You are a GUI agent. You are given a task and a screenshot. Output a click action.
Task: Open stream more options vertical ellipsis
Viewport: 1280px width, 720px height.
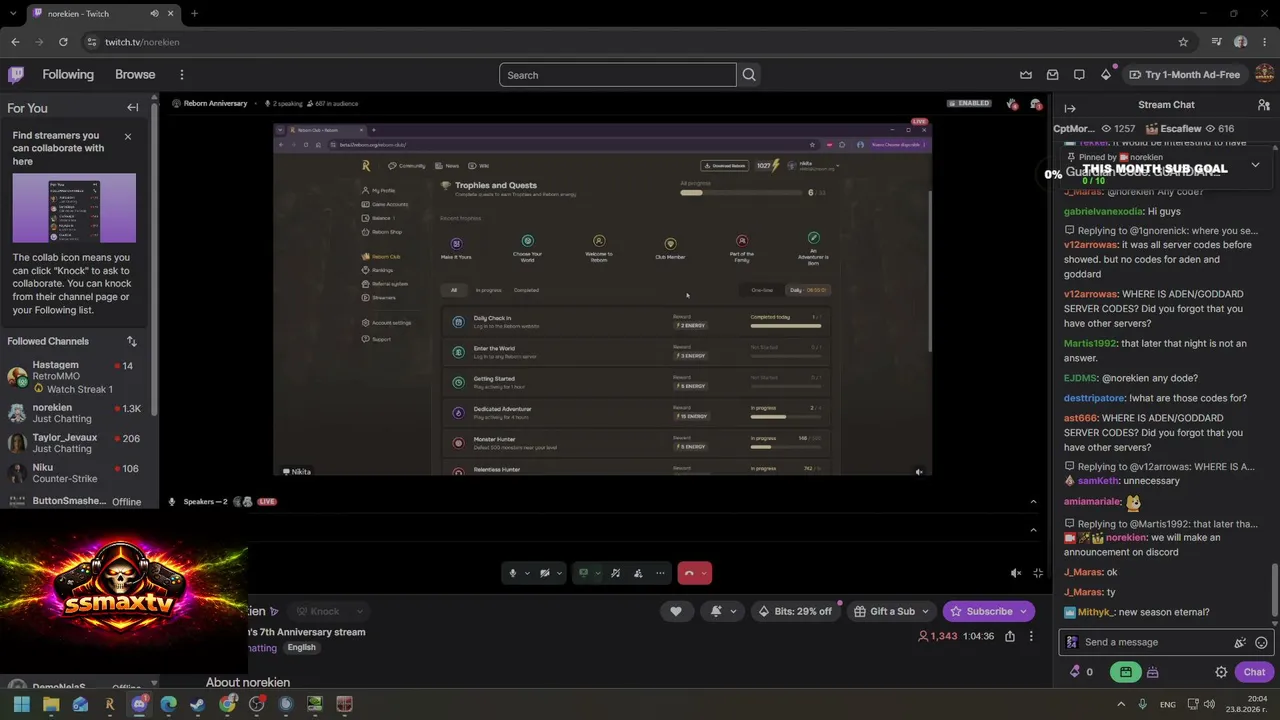click(x=1031, y=636)
